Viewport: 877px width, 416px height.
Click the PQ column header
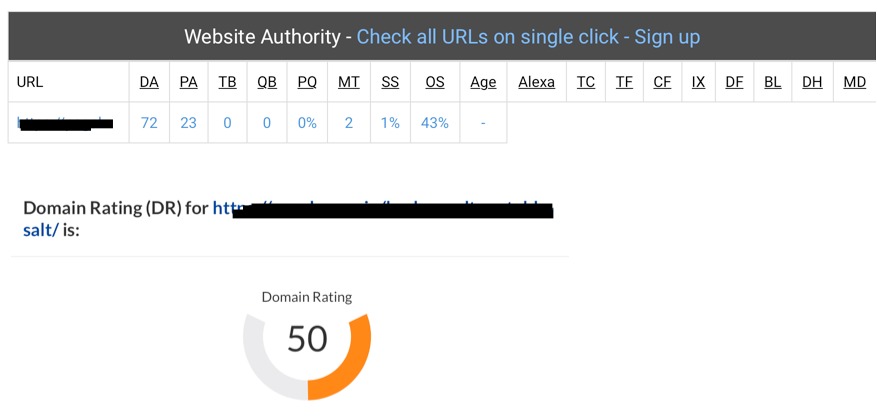pyautogui.click(x=307, y=82)
